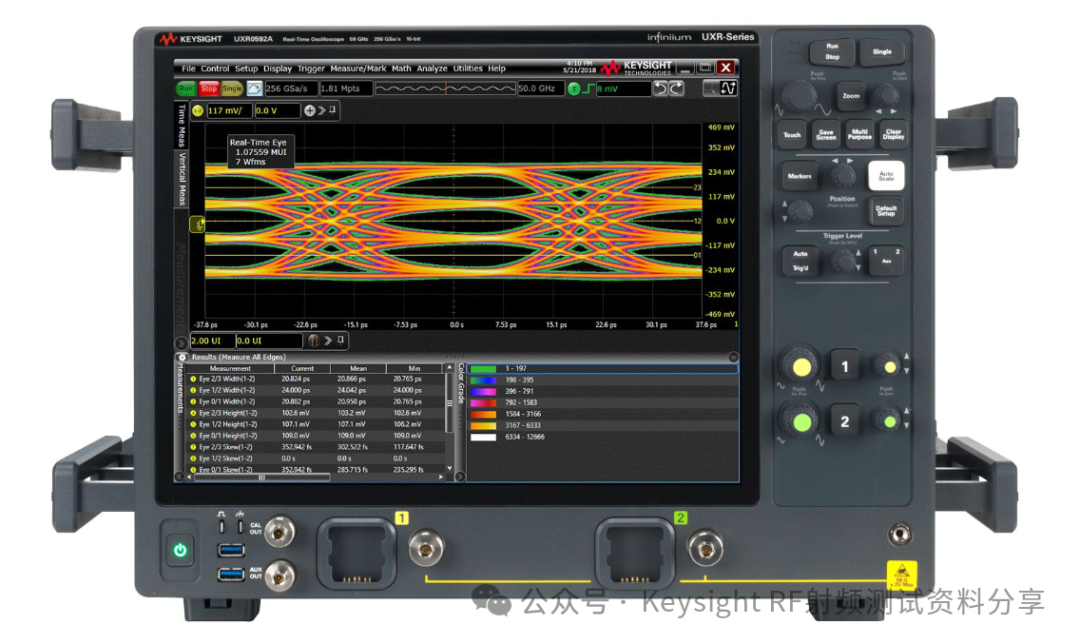Screen dimensions: 1080x644
Task: Click the horizontal scrollbar right arrow in results
Action: [x=441, y=477]
